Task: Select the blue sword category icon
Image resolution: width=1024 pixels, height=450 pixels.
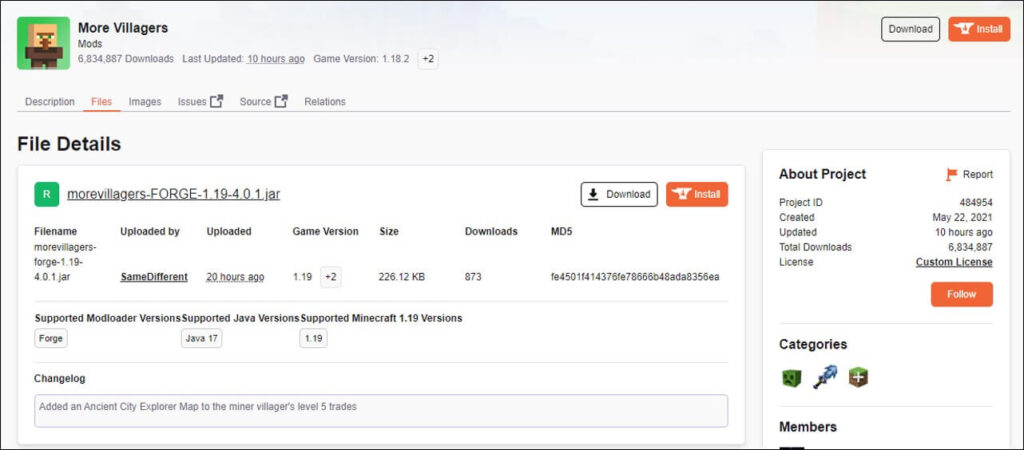Action: [825, 378]
